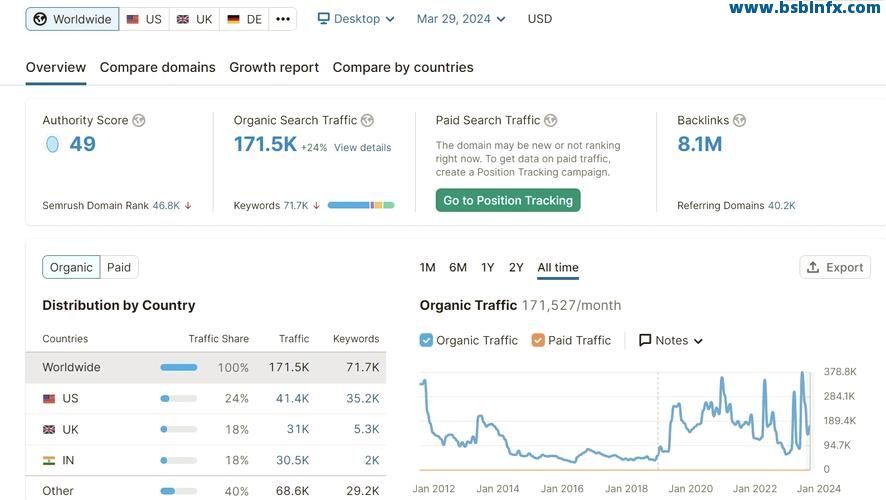
Task: Click the USD currency label
Action: 540,19
